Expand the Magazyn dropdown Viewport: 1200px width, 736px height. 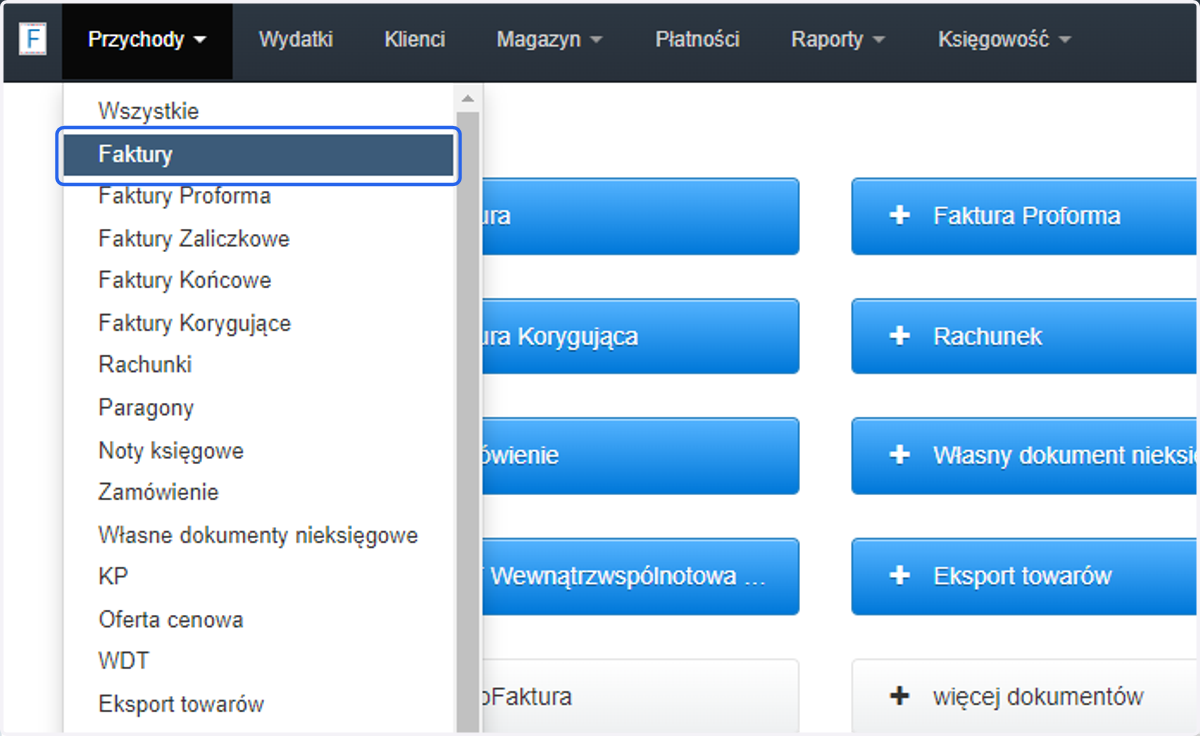click(549, 40)
